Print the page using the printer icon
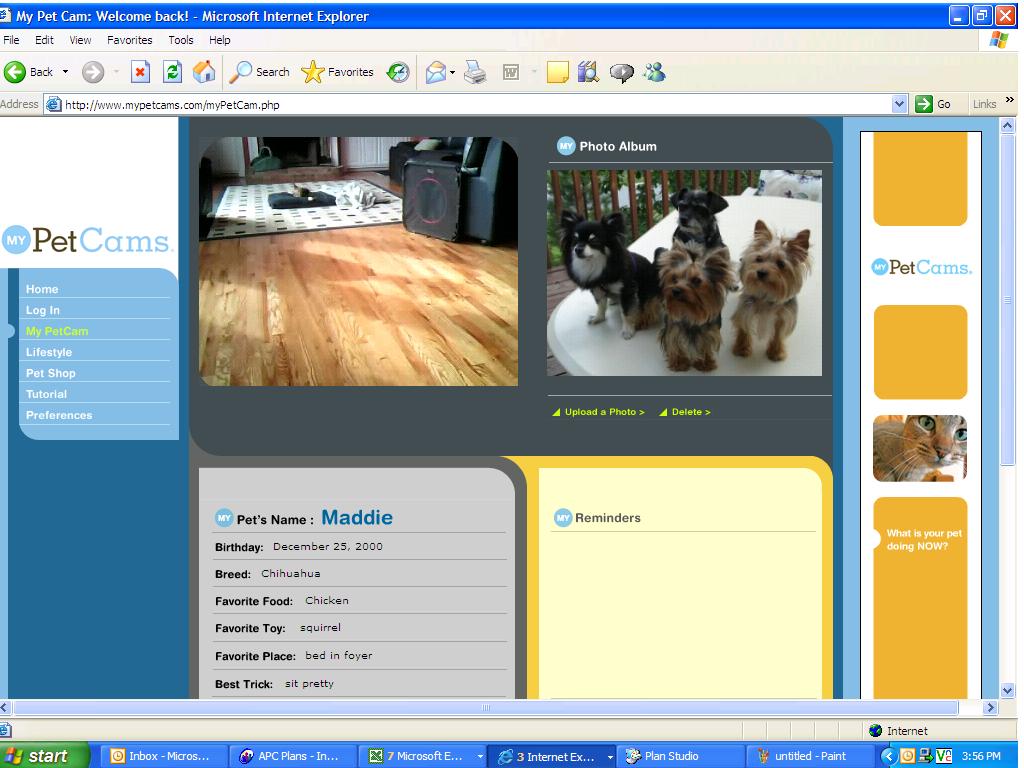The image size is (1024, 768). (475, 72)
